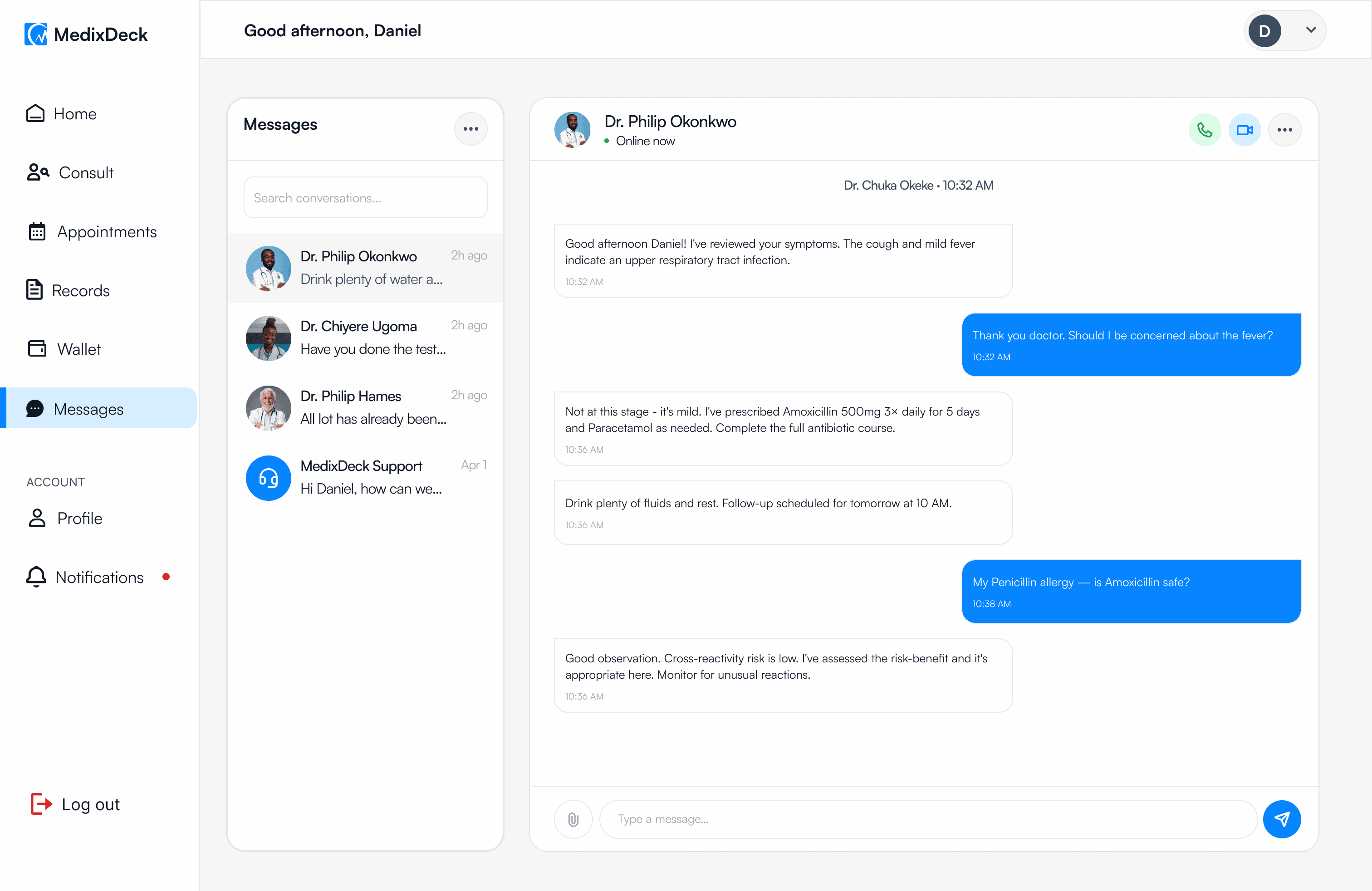Click the red Log out button
The width and height of the screenshot is (1372, 891).
(75, 804)
